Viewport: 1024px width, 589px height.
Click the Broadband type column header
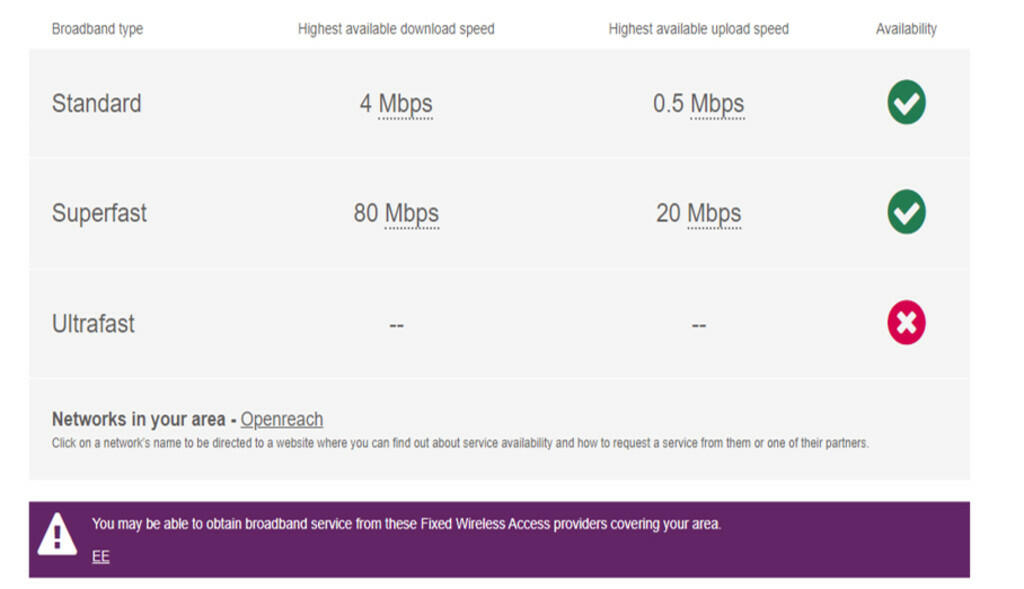click(x=97, y=29)
